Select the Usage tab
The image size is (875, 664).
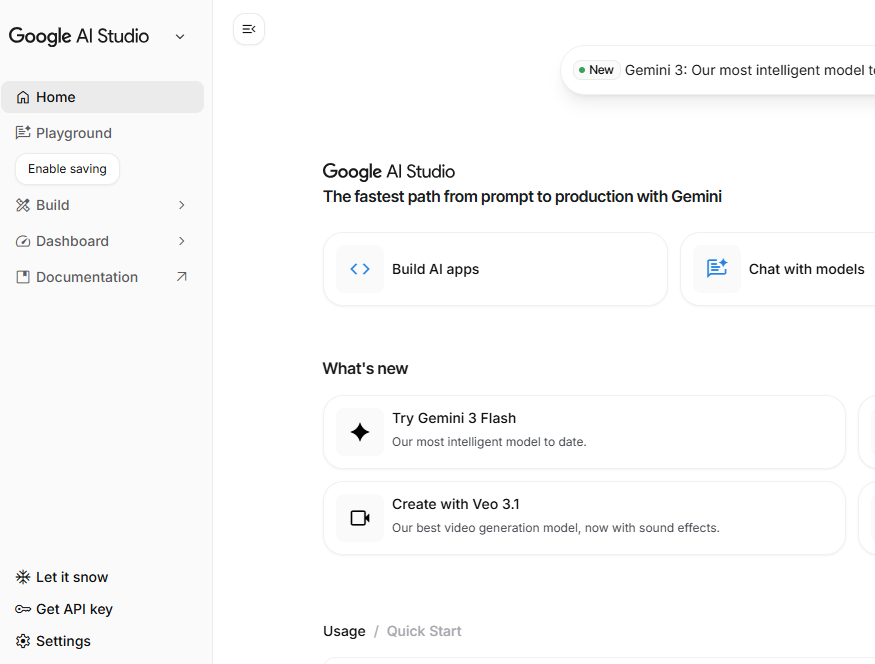pyautogui.click(x=344, y=631)
